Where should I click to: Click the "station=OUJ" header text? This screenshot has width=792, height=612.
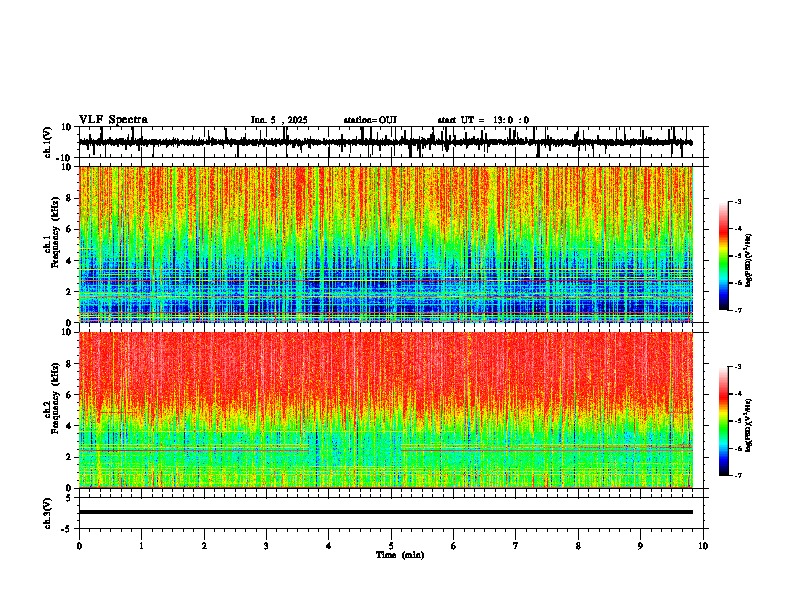coord(370,120)
